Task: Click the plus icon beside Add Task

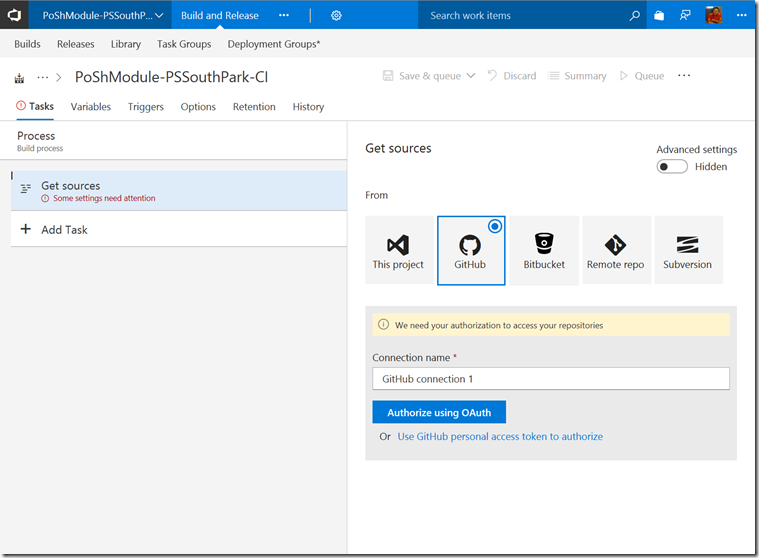Action: coord(26,229)
